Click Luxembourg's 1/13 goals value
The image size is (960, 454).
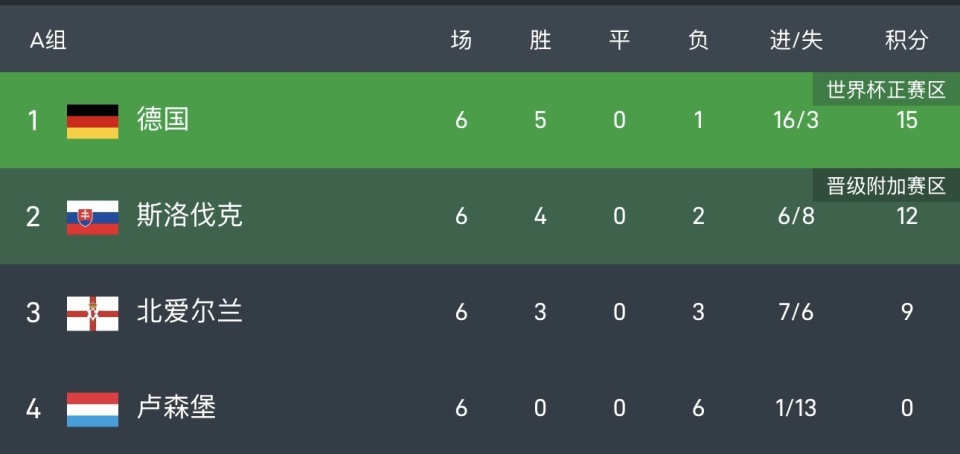[795, 409]
